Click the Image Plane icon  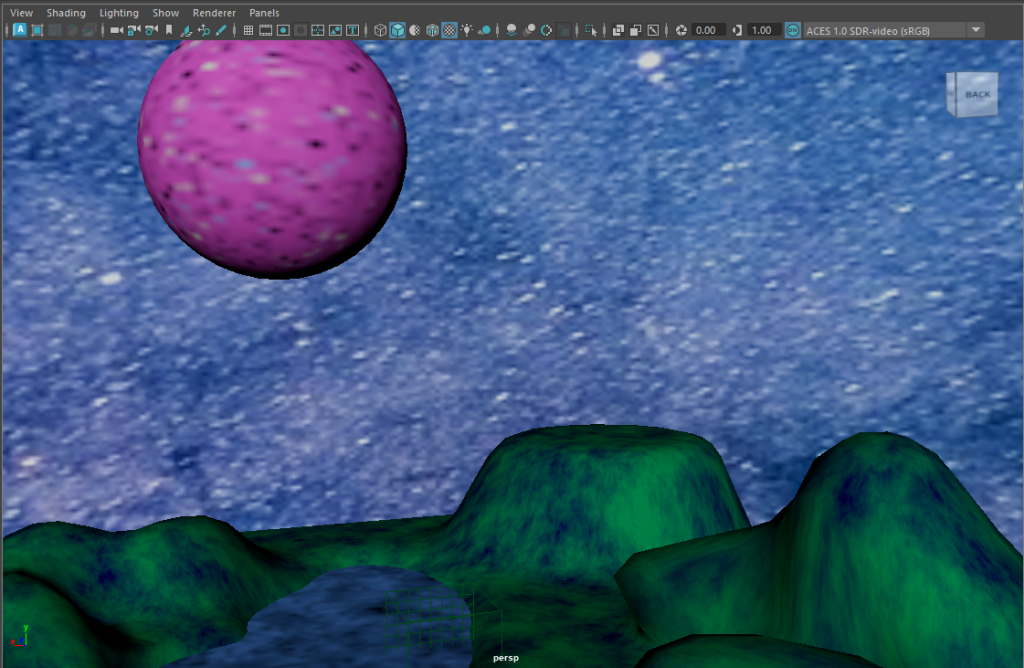(186, 30)
